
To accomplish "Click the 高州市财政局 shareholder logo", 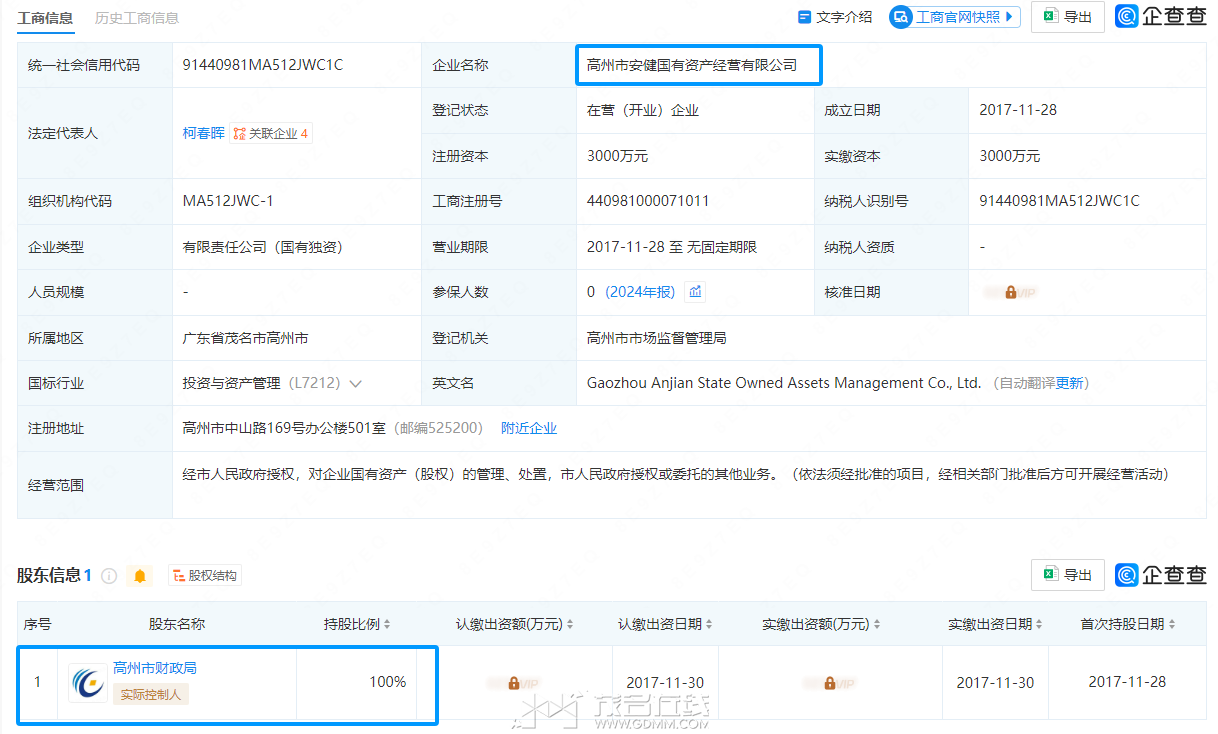I will coord(88,683).
